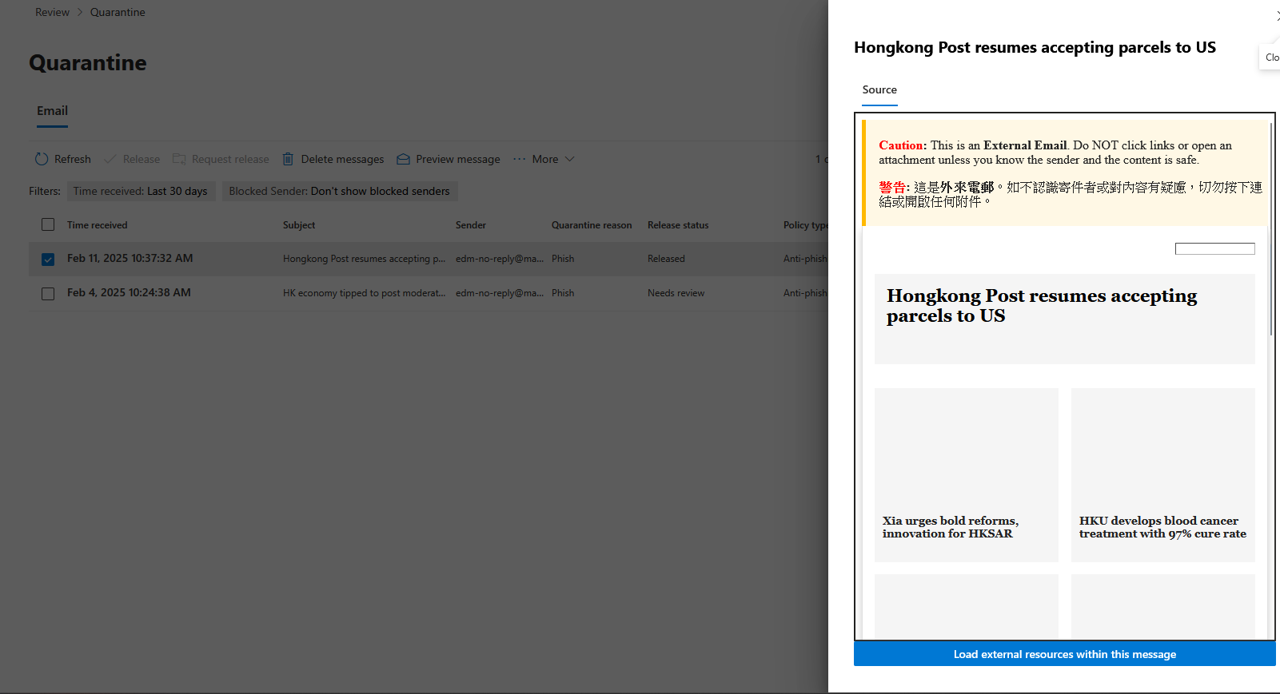The width and height of the screenshot is (1280, 694).
Task: Click the 'Needs review' status cell
Action: click(x=676, y=293)
